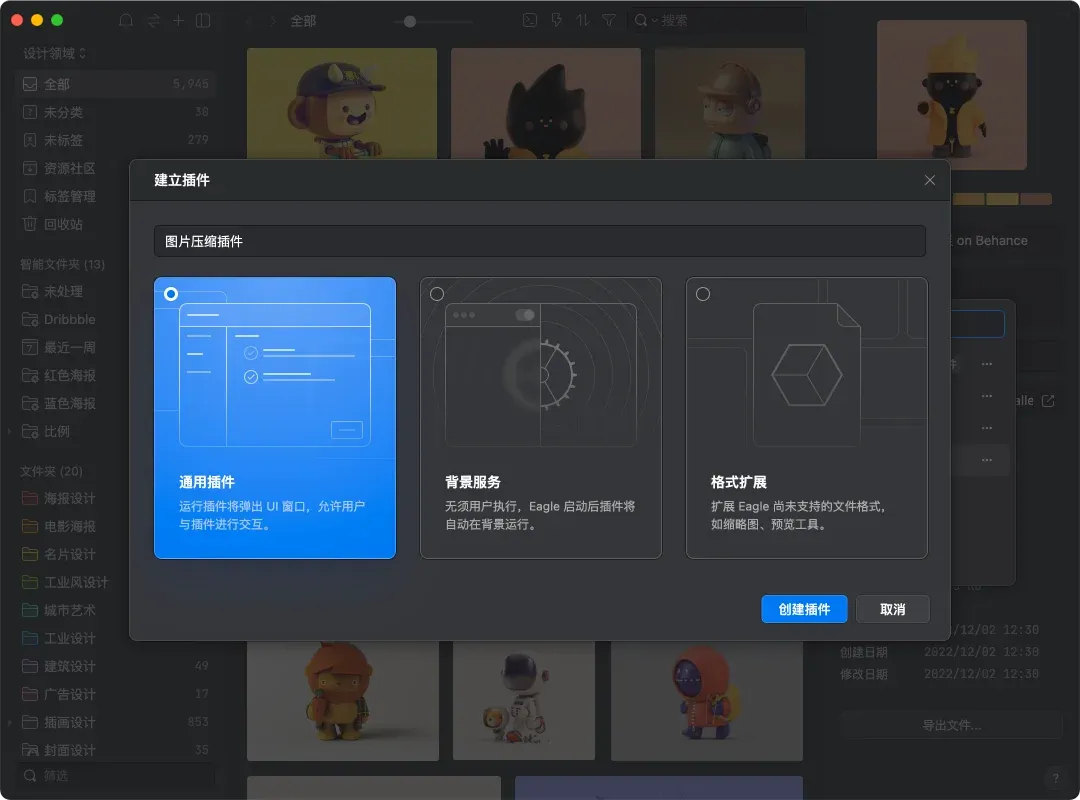This screenshot has height=800, width=1080.
Task: Click the 导出文件 button in inspector
Action: tap(951, 725)
